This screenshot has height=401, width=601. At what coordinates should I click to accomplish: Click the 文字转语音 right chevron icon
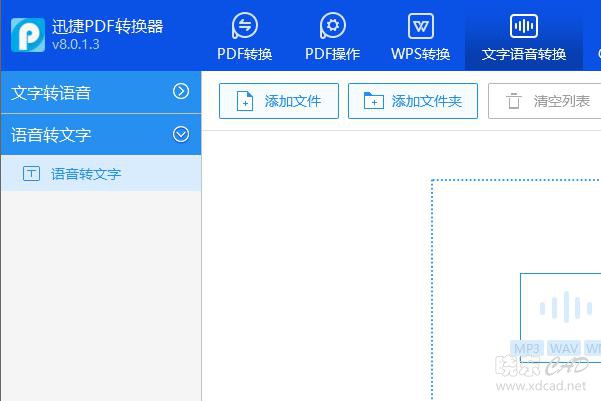tap(181, 91)
